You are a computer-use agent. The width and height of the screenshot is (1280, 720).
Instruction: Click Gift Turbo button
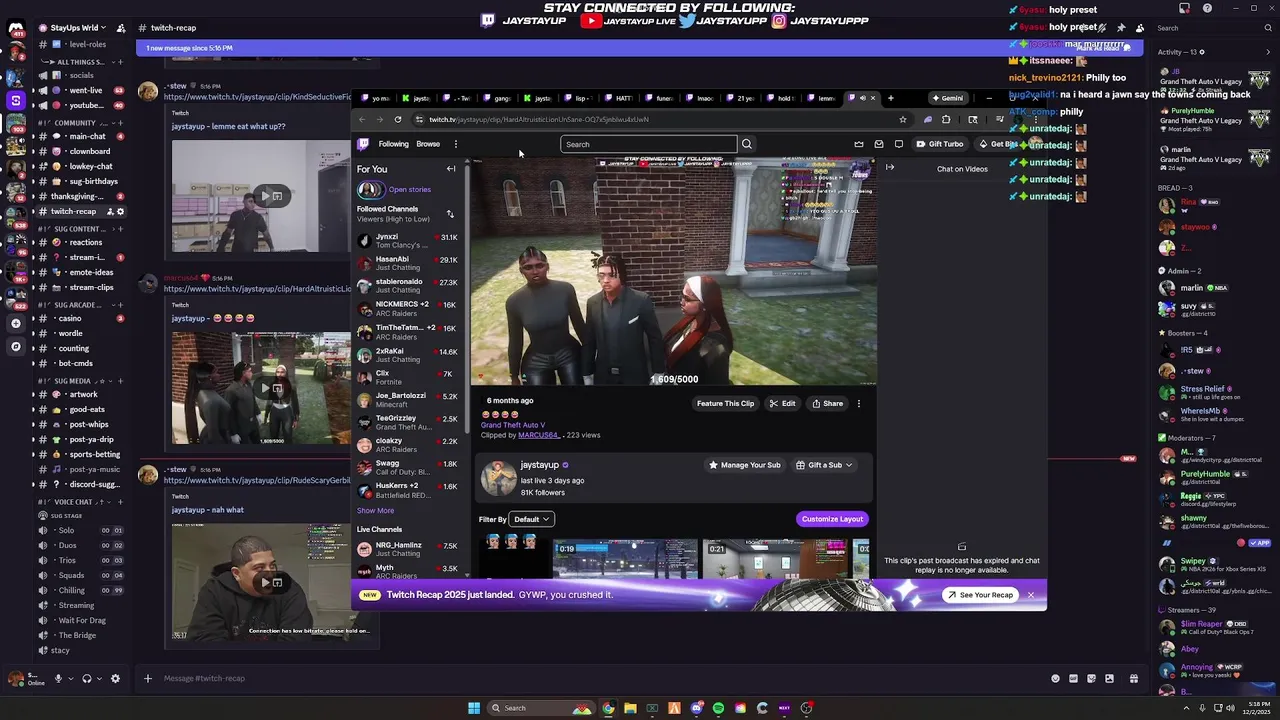click(x=941, y=144)
